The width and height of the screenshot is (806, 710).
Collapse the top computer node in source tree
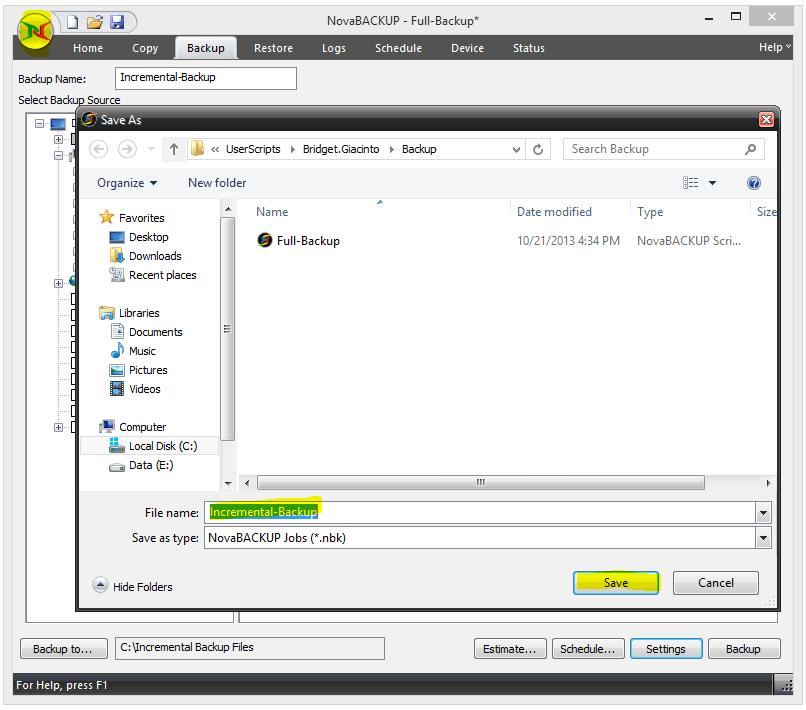(x=40, y=123)
